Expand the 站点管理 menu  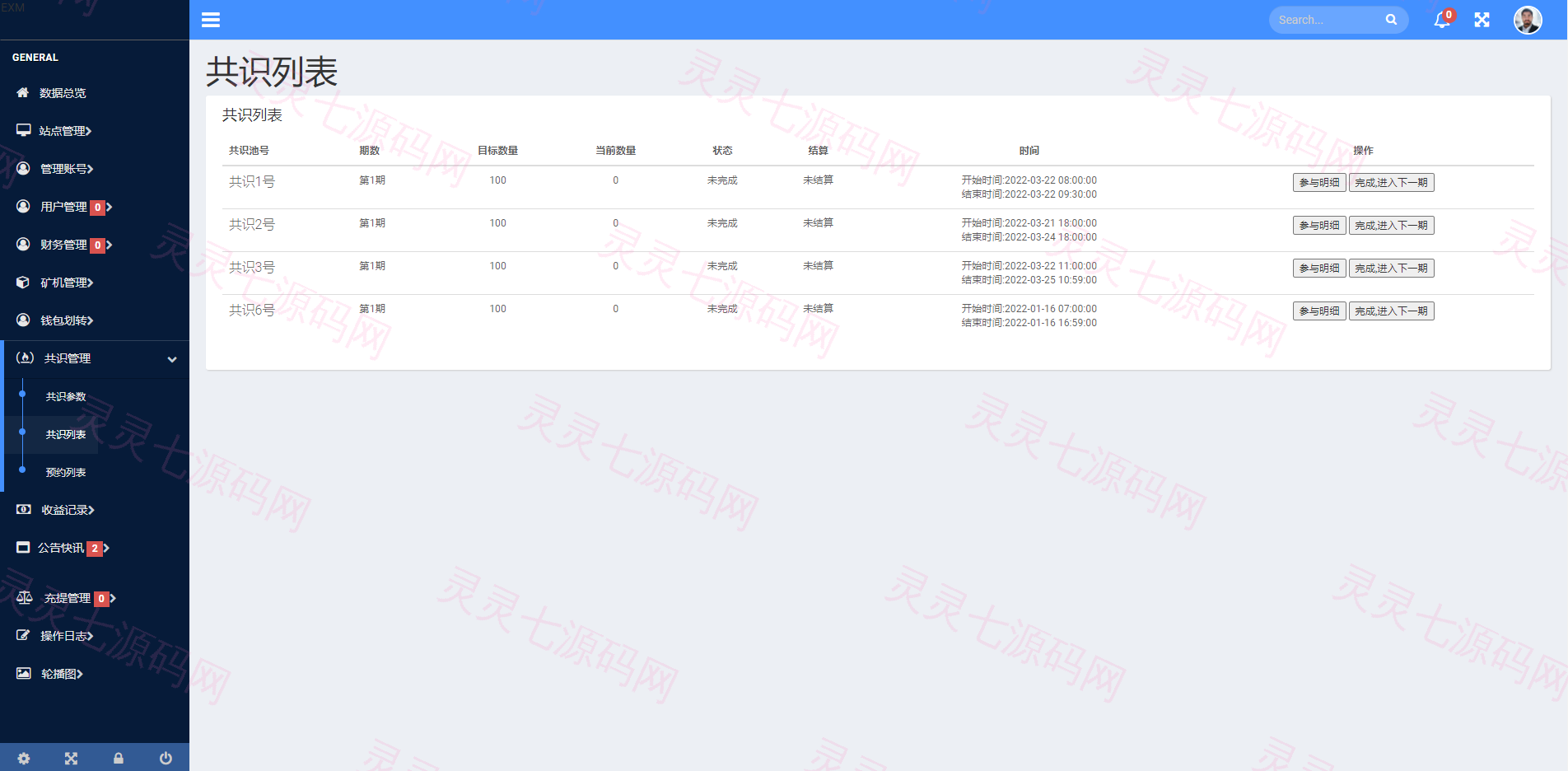pos(95,130)
